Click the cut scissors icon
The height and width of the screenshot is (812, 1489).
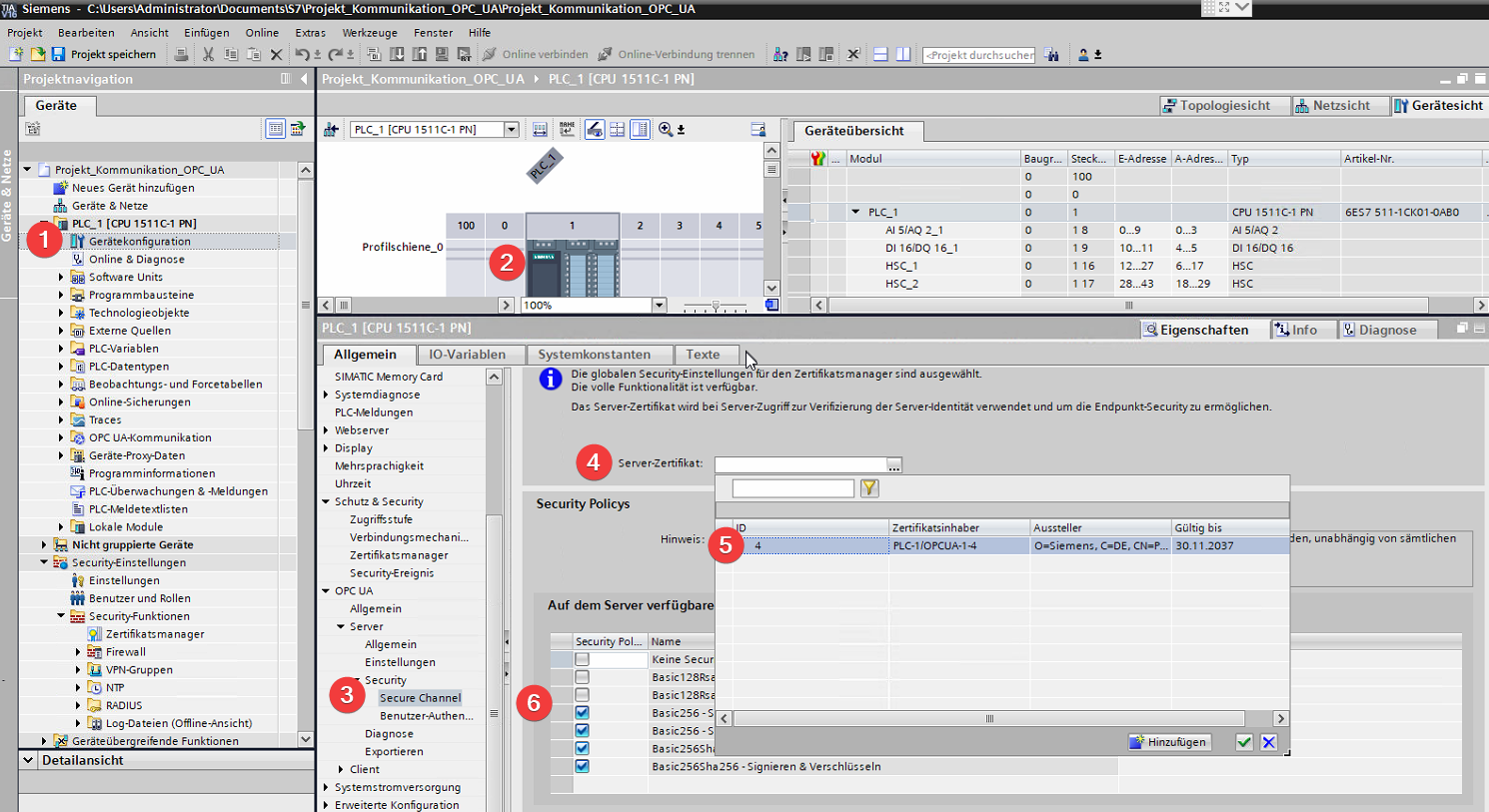pos(208,54)
